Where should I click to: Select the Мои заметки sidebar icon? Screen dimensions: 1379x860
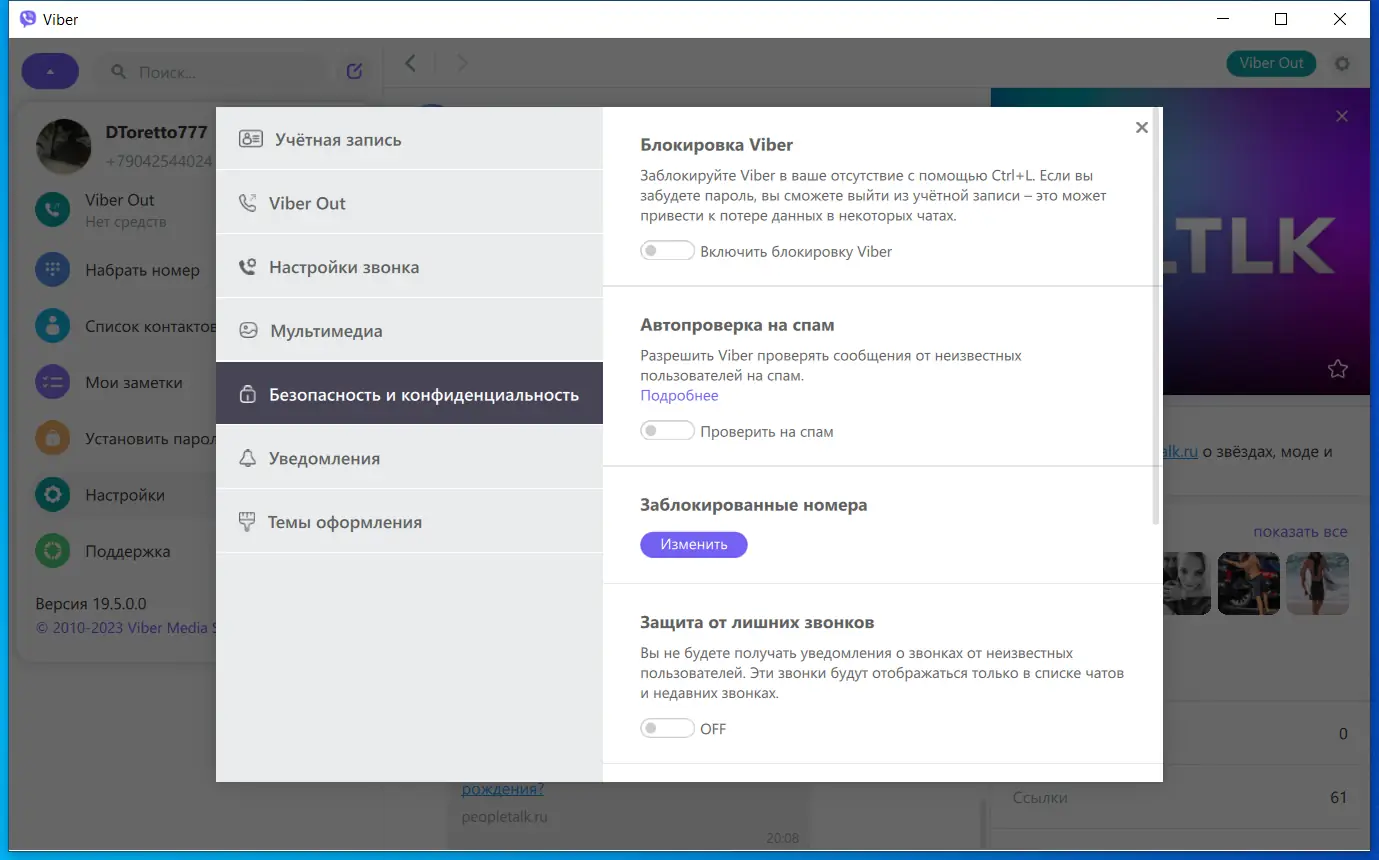tap(52, 381)
